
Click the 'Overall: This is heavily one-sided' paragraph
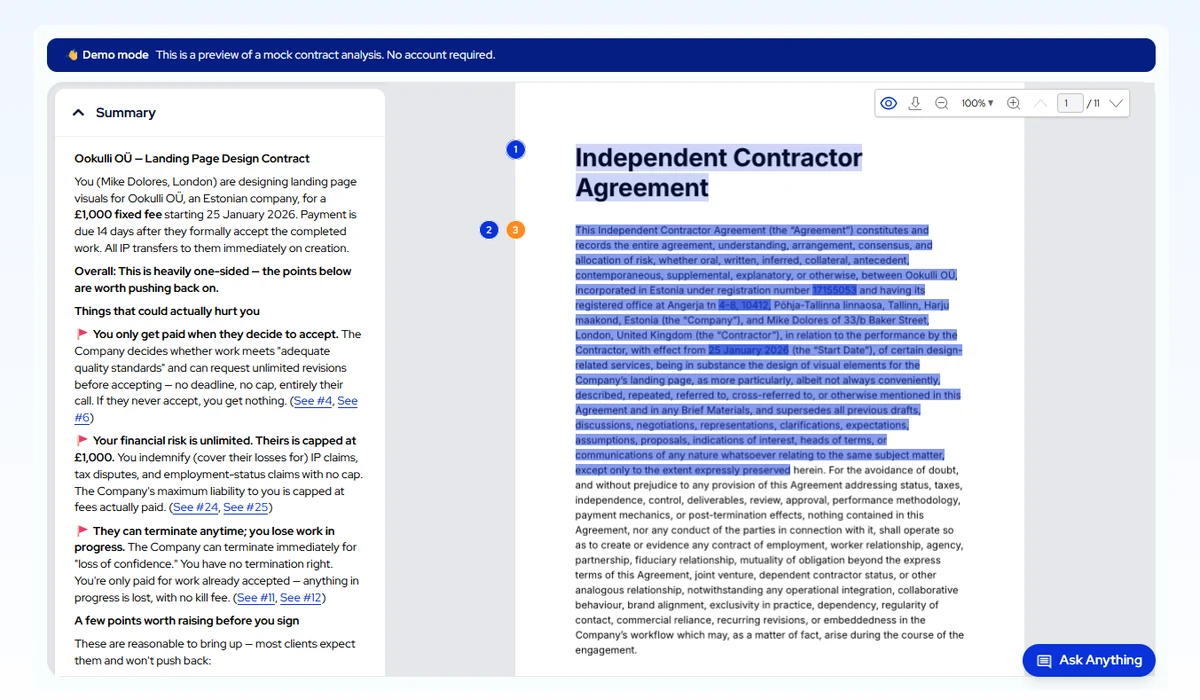[x=213, y=280]
